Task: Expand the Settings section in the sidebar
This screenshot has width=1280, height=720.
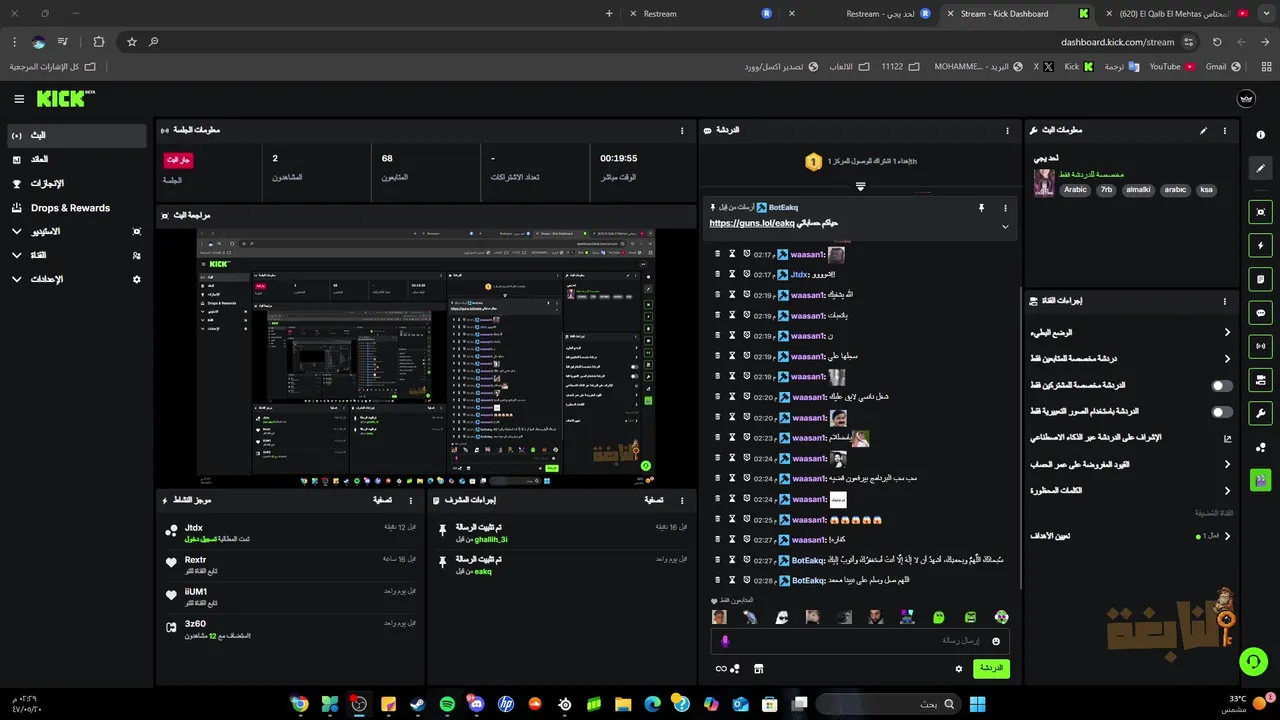Action: pos(16,279)
